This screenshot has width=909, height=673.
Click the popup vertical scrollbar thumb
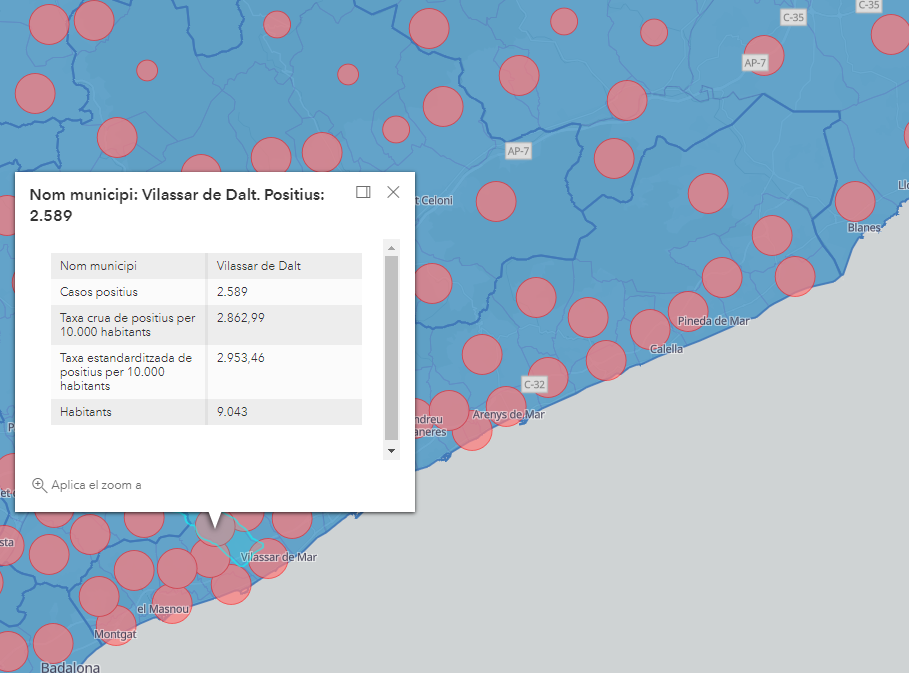pos(391,345)
